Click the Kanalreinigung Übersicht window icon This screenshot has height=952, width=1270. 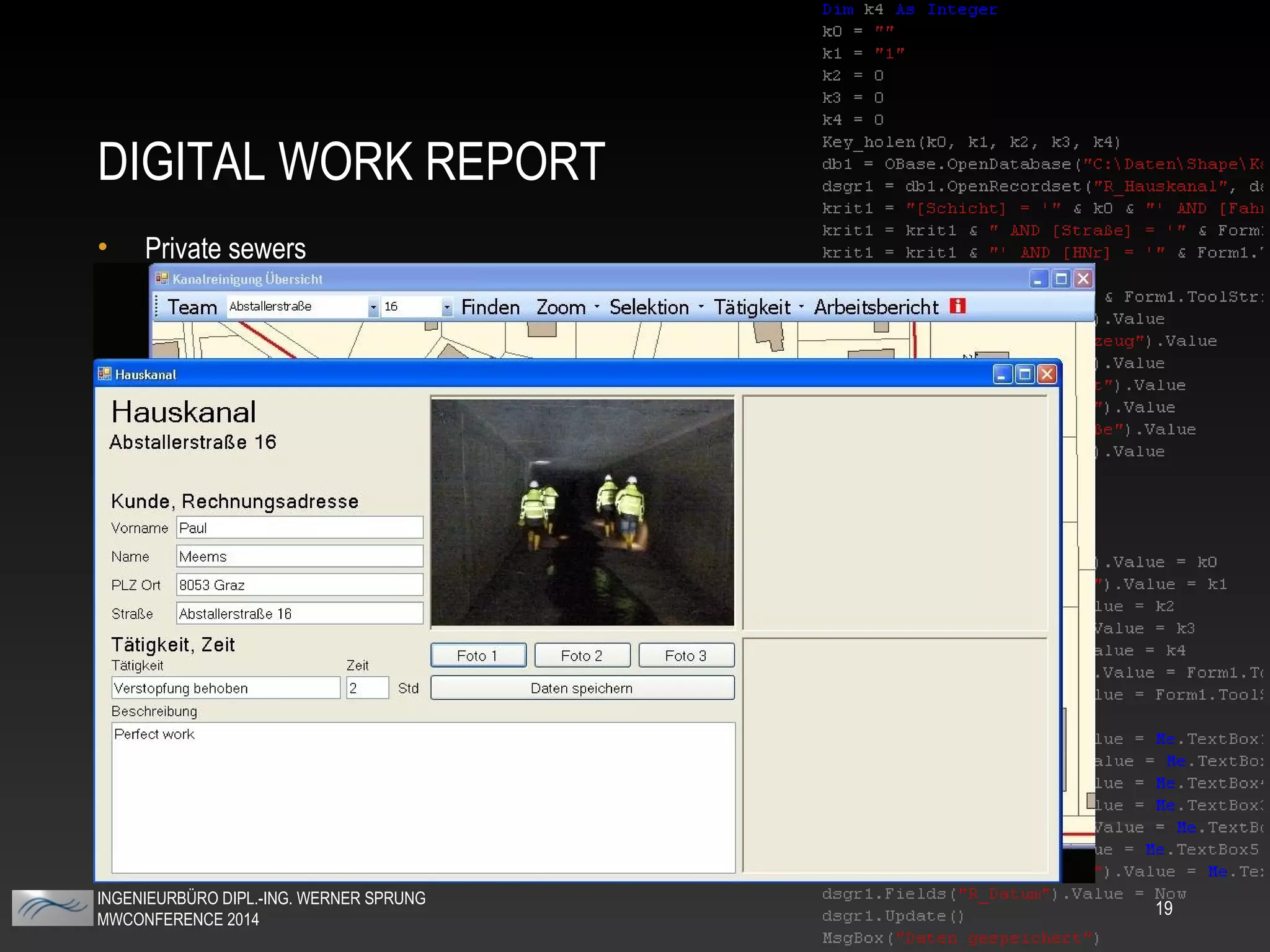coord(162,279)
